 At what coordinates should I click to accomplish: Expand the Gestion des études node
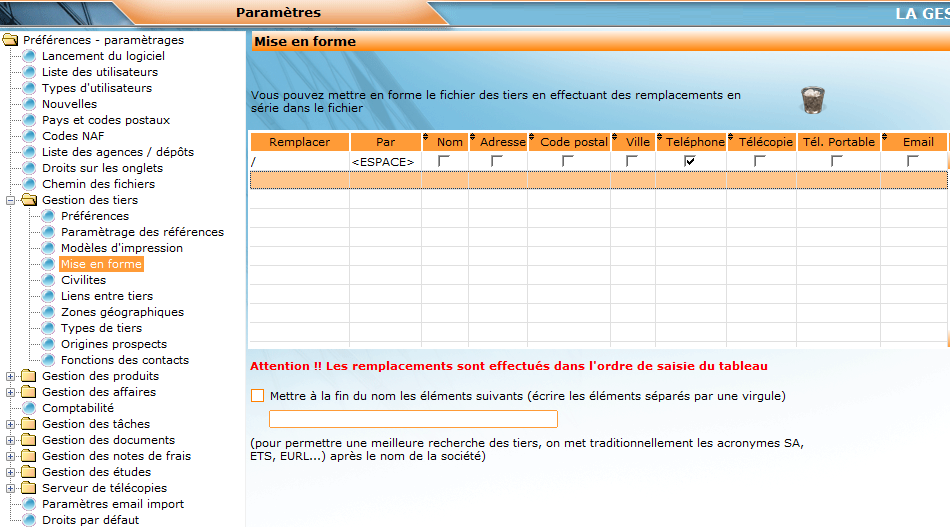(10, 472)
